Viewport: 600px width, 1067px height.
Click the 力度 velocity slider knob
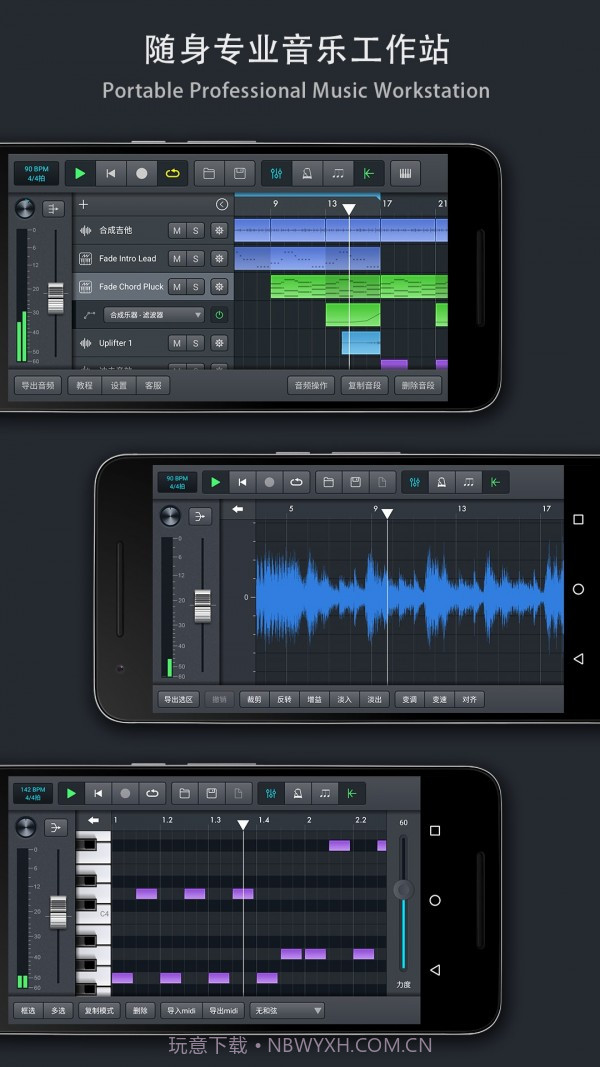(403, 889)
